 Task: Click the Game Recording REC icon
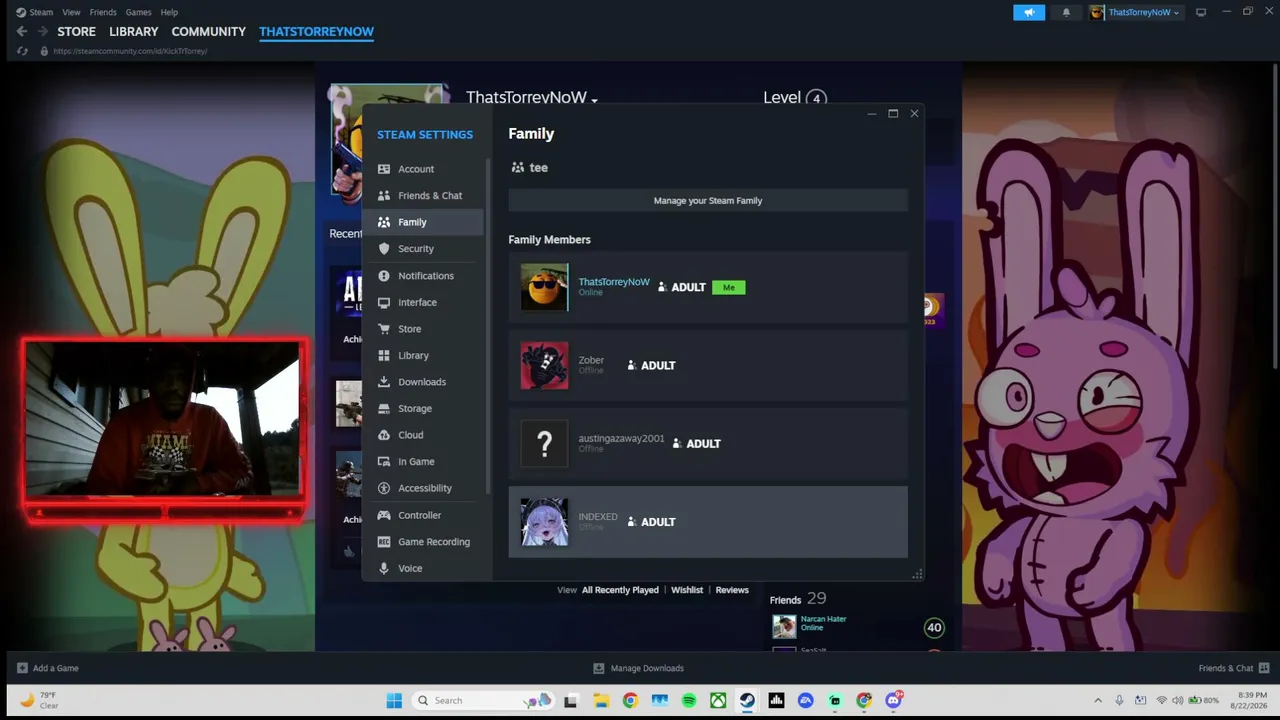pyautogui.click(x=384, y=541)
